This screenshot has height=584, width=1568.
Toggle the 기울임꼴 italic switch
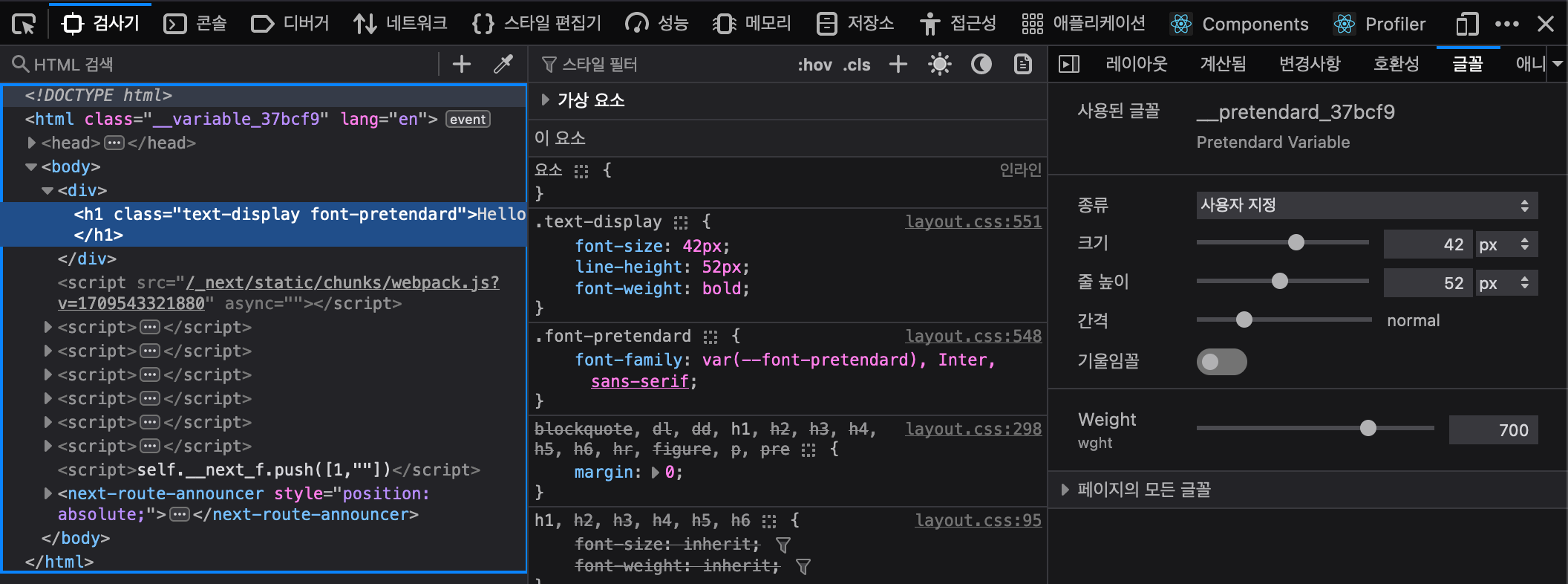click(1221, 361)
